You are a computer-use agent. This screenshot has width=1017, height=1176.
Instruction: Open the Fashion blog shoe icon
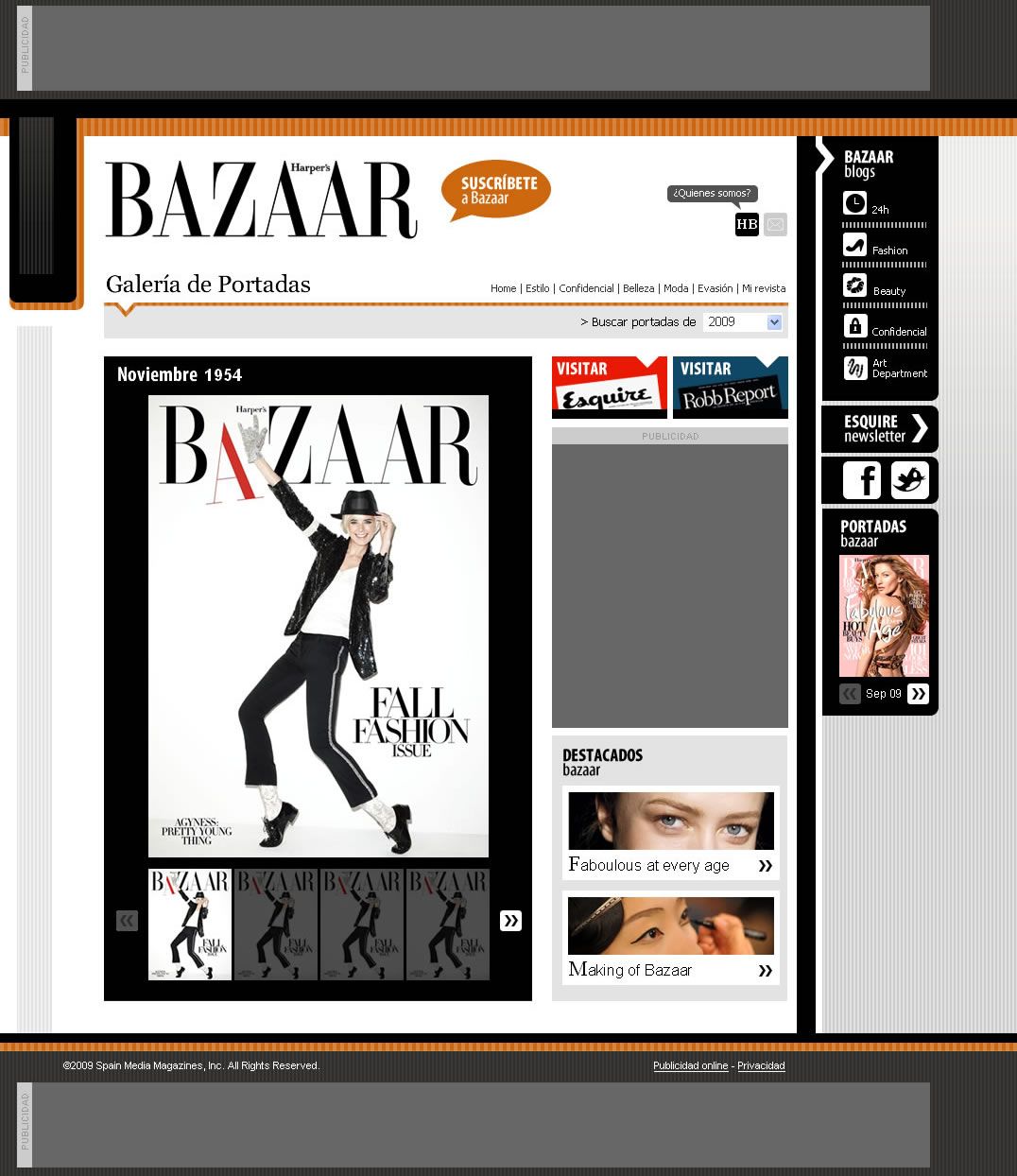pyautogui.click(x=854, y=245)
